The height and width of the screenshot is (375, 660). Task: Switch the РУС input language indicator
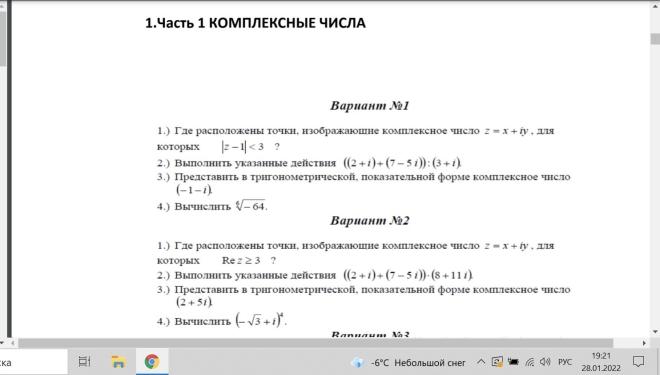point(565,362)
